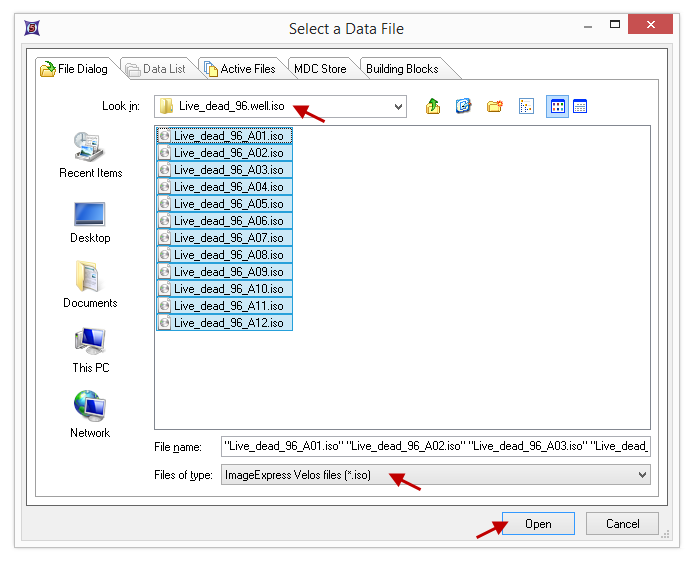
Task: Click the Open button
Action: [538, 524]
